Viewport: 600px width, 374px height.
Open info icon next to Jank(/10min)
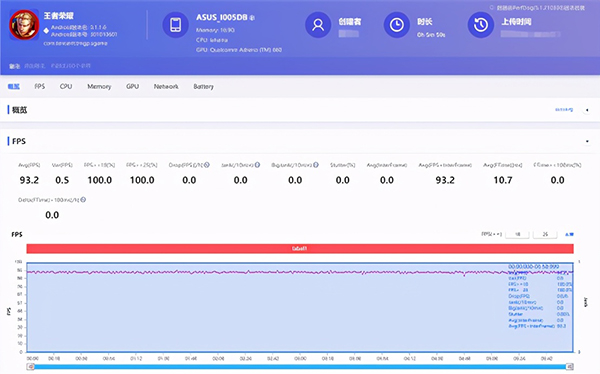coord(258,165)
